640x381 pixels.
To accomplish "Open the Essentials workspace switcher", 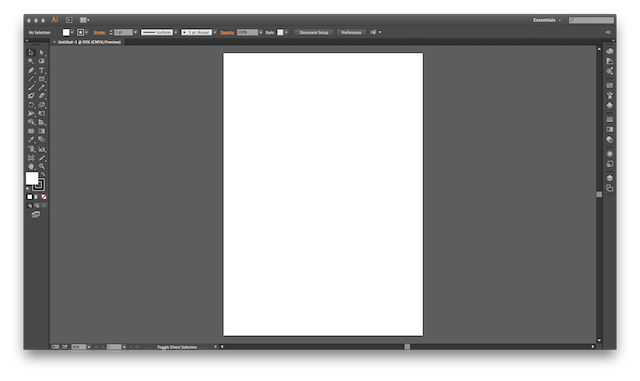I will pyautogui.click(x=547, y=20).
